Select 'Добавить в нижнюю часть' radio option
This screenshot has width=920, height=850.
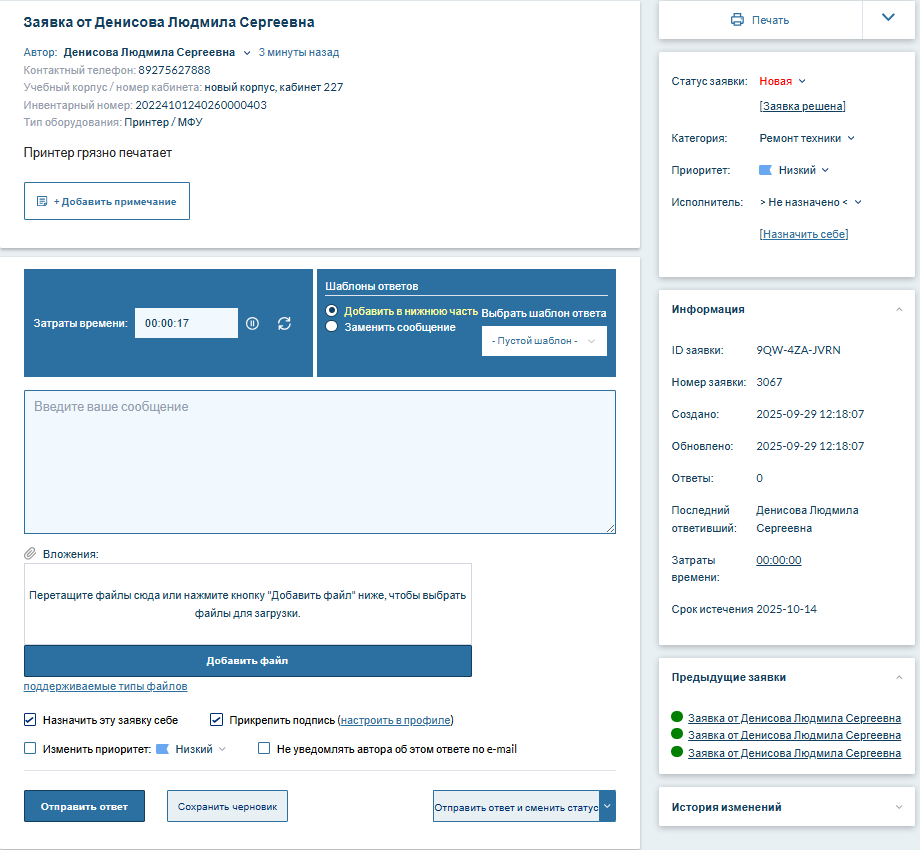pos(332,311)
